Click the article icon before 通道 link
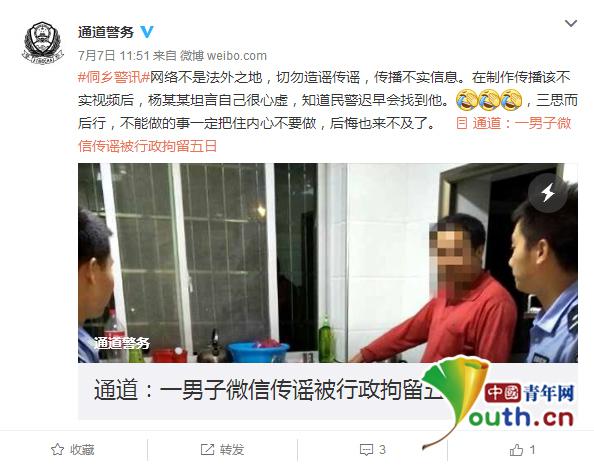Screen dimensions: 594x469 pos(461,123)
